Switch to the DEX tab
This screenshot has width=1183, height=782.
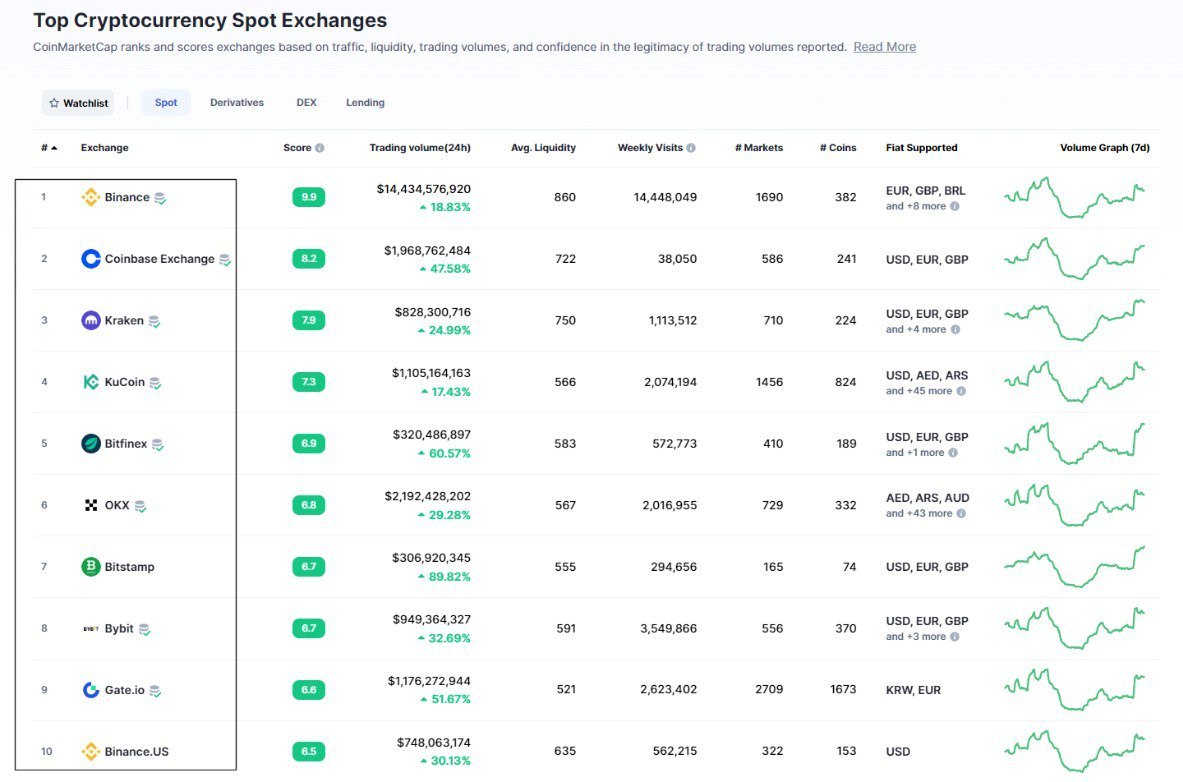click(306, 103)
